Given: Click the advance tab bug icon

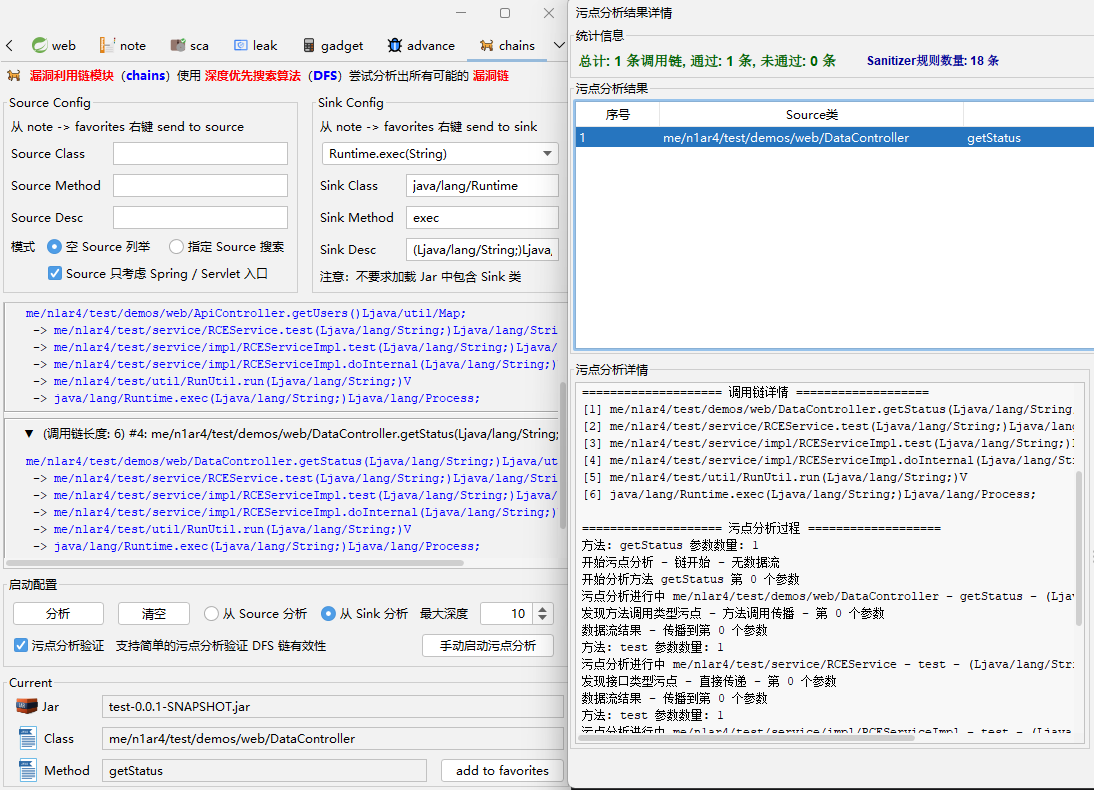Looking at the screenshot, I should pos(395,45).
